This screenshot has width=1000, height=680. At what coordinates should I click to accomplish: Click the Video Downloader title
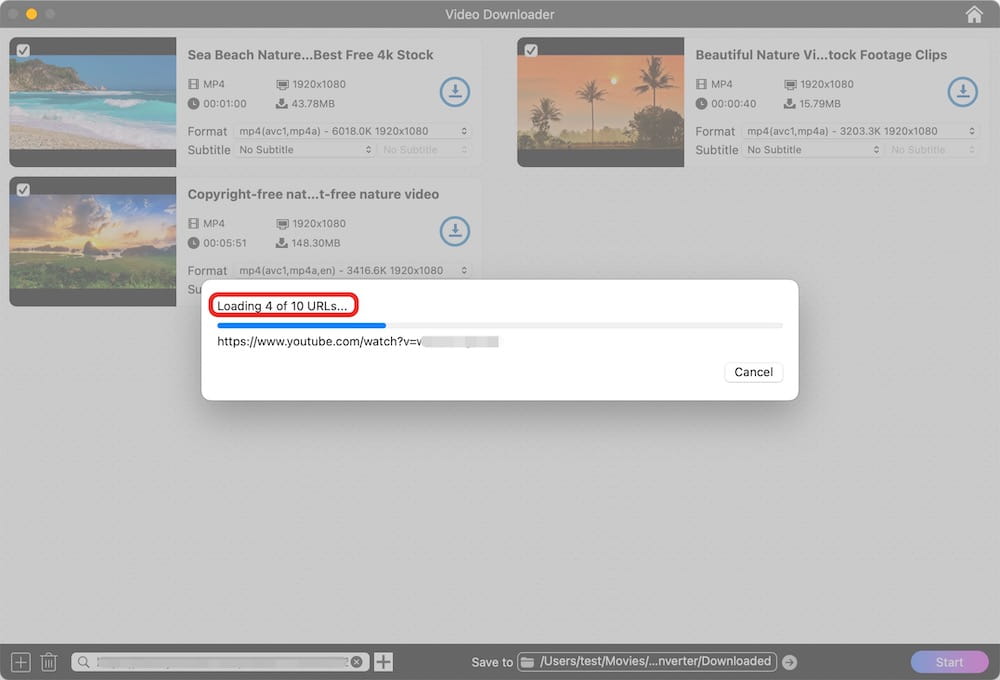499,14
